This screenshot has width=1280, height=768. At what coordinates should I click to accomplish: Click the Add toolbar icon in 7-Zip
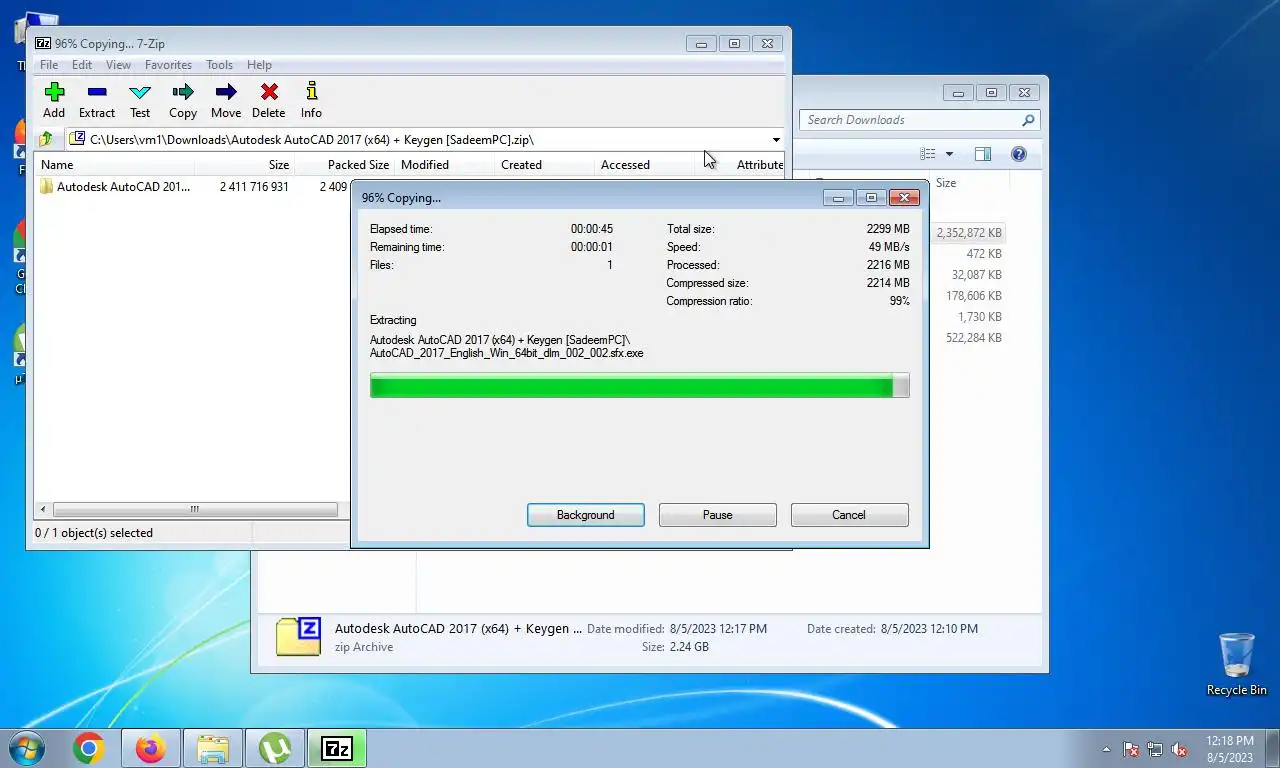pyautogui.click(x=54, y=100)
